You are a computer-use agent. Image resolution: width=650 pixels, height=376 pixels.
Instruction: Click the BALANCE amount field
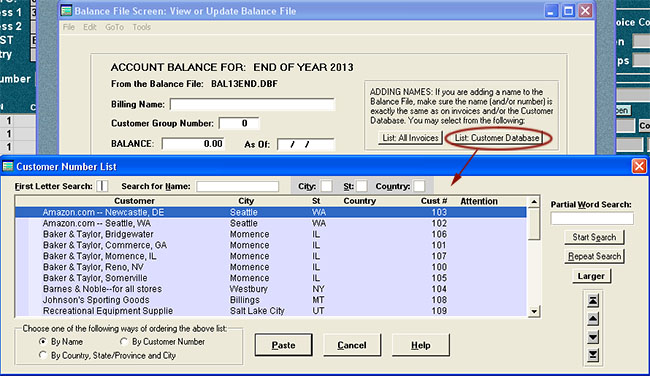point(193,144)
